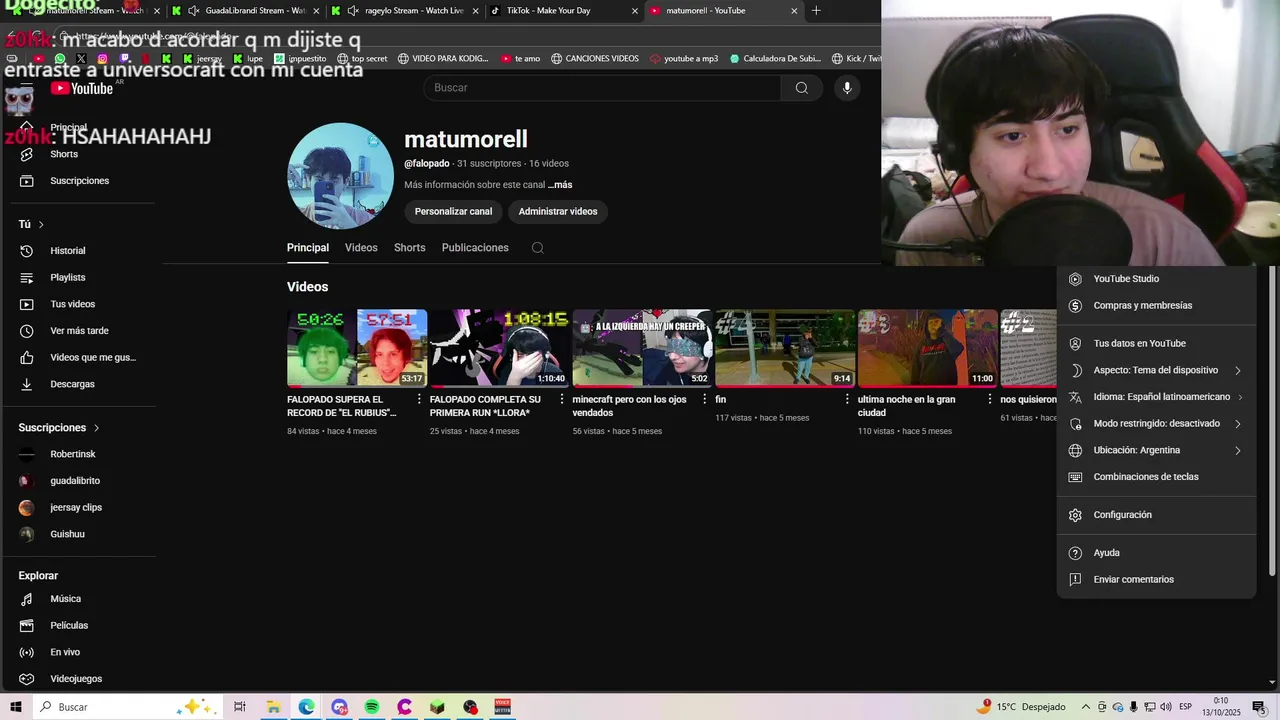The image size is (1280, 720).
Task: Open Spotify from the taskbar
Action: (372, 707)
